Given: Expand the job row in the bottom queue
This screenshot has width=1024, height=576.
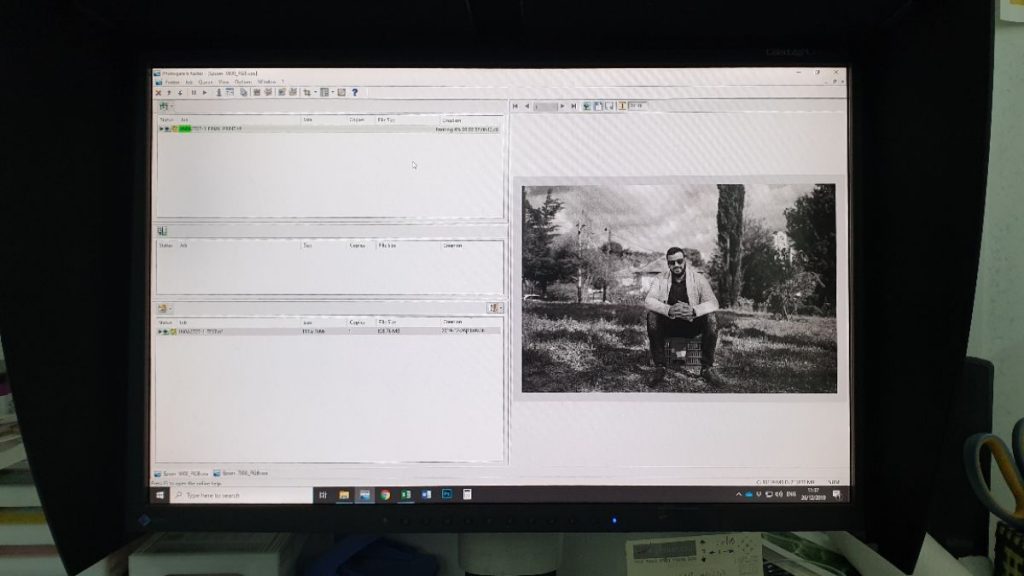Looking at the screenshot, I should click(161, 331).
